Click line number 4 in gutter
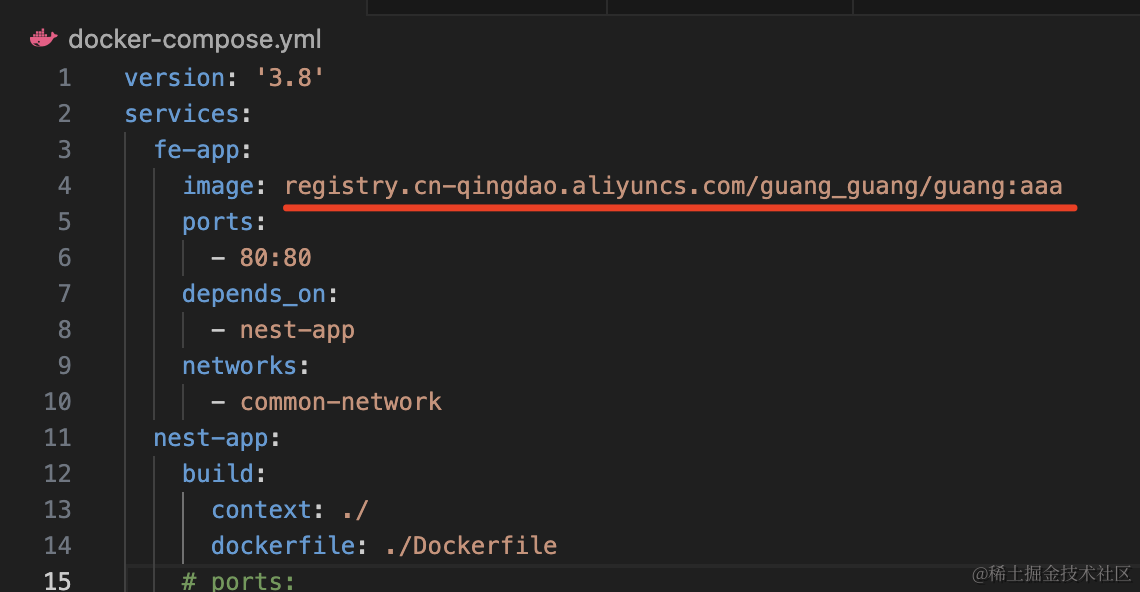1140x592 pixels. pos(65,185)
